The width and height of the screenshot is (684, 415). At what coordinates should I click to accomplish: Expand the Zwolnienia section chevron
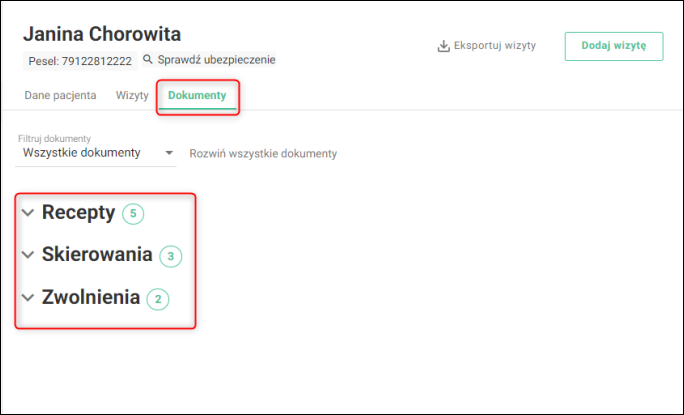28,298
